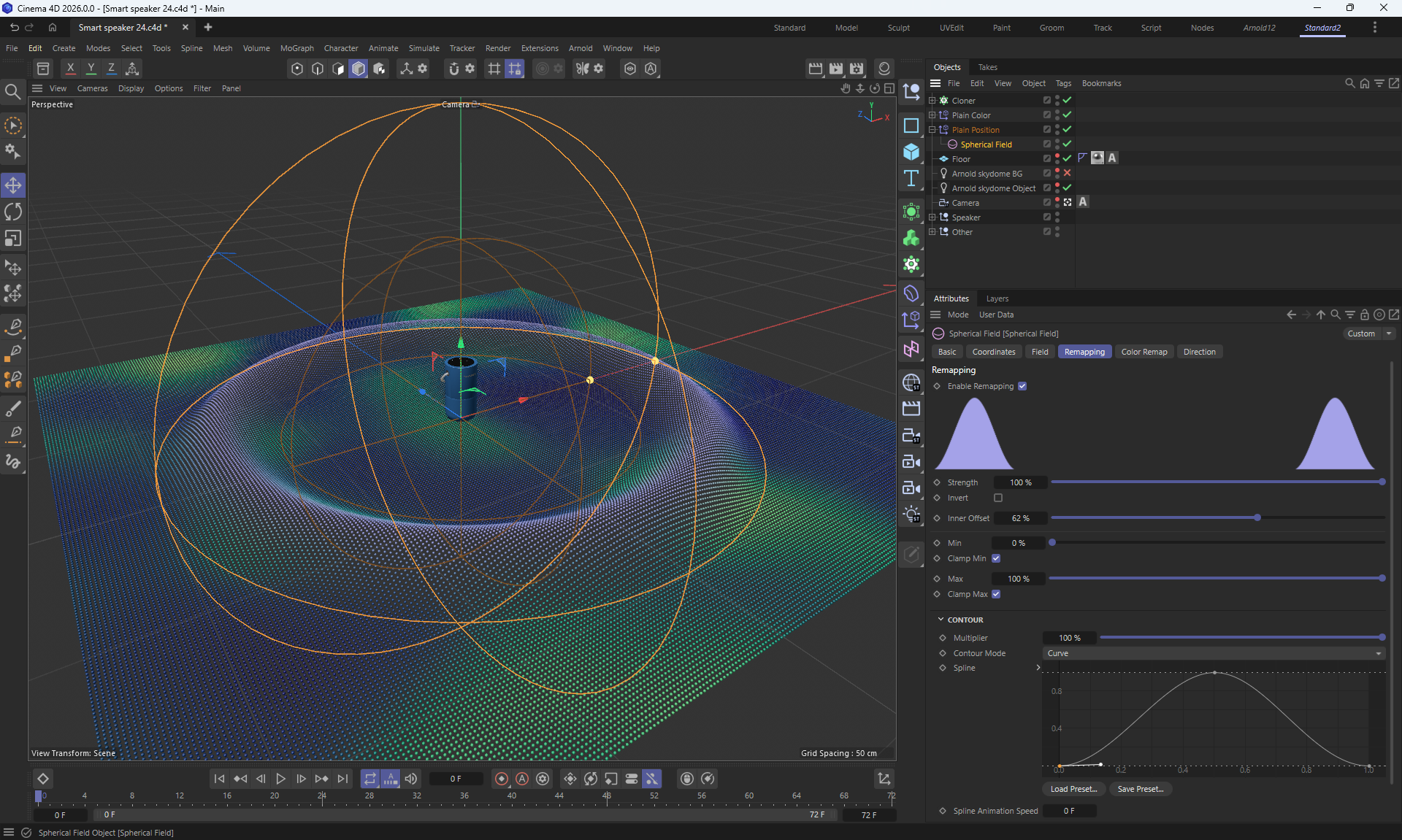Open the Contour Mode dropdown
The width and height of the screenshot is (1402, 840).
pos(1214,653)
